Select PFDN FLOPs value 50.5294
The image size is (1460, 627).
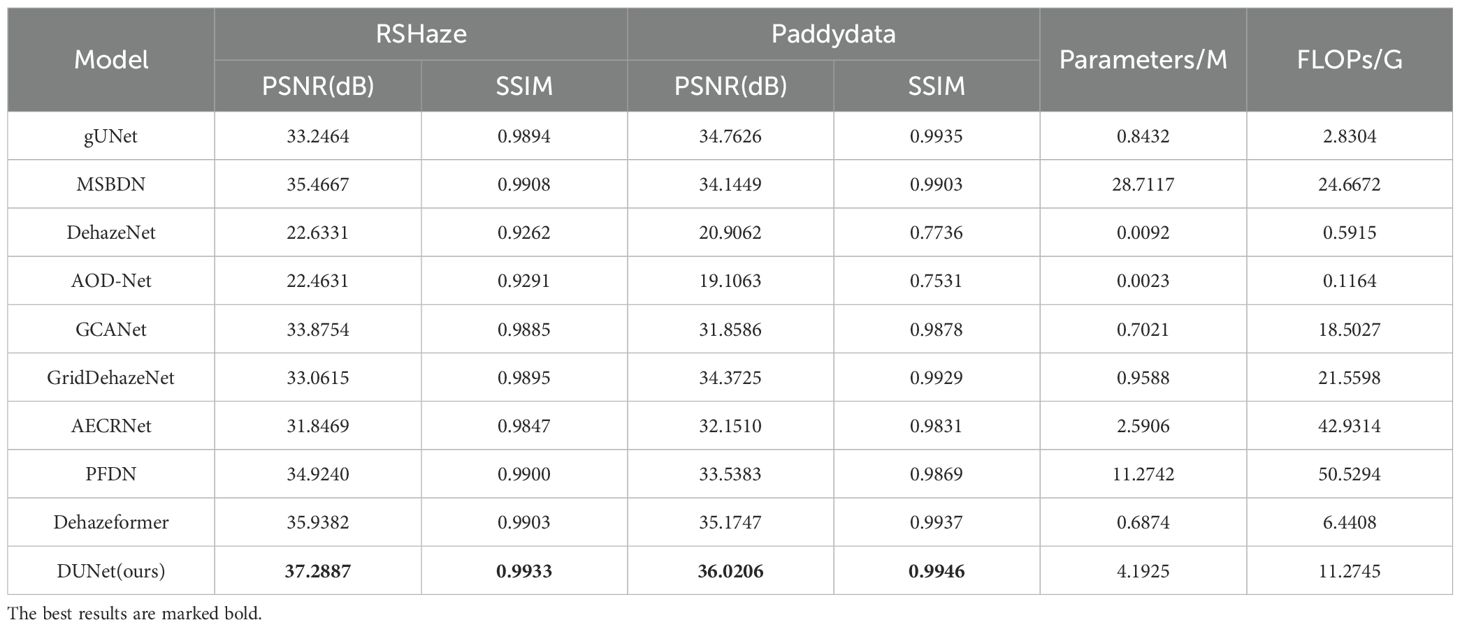[1349, 474]
